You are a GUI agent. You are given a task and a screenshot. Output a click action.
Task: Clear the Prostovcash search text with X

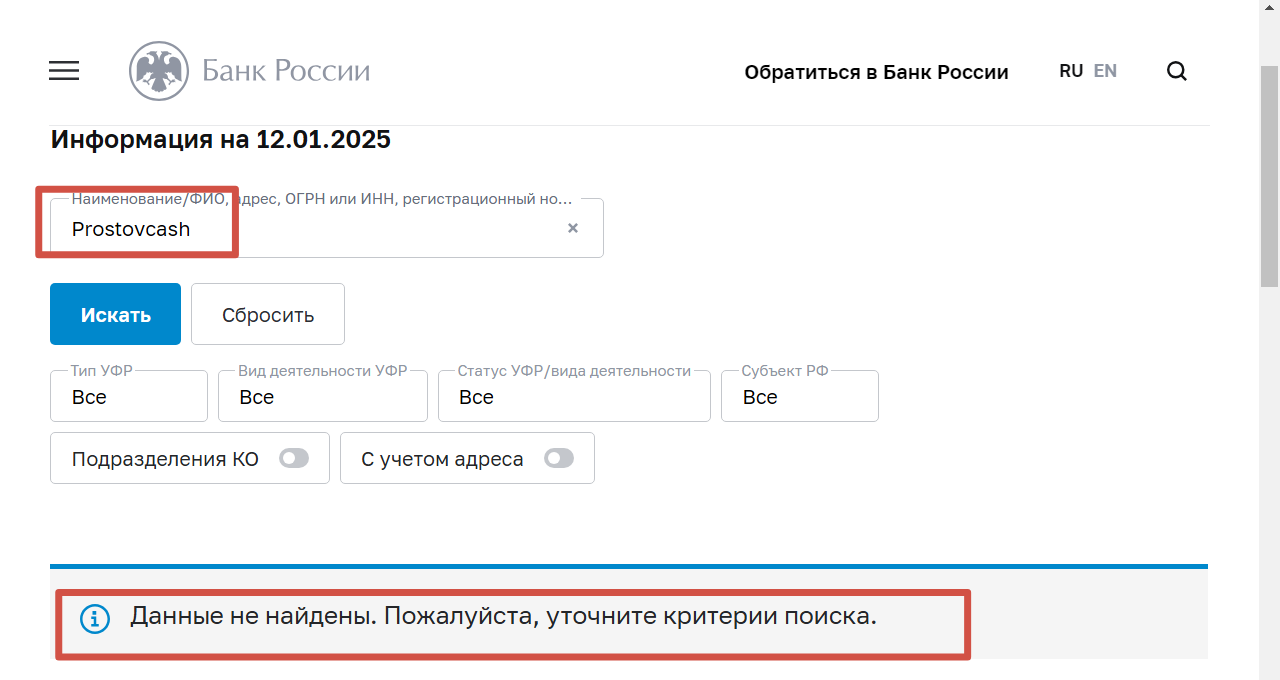pos(573,228)
